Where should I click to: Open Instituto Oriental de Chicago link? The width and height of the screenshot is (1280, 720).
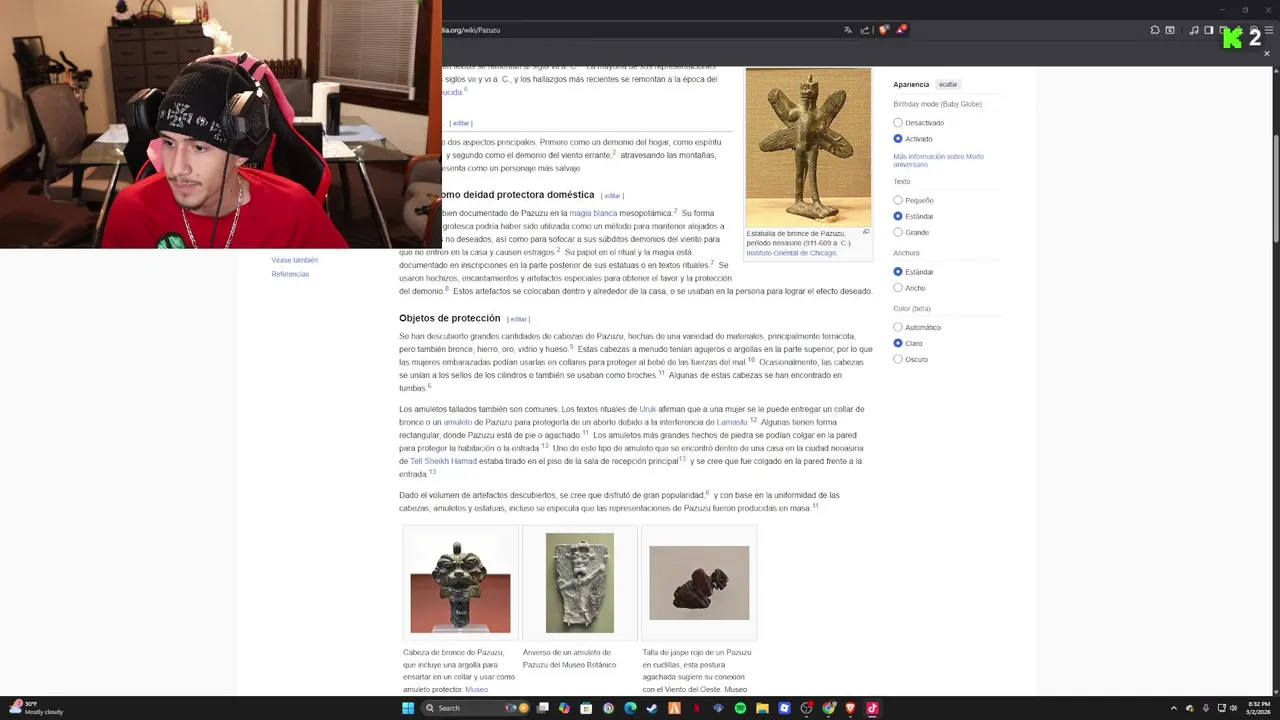tap(791, 253)
